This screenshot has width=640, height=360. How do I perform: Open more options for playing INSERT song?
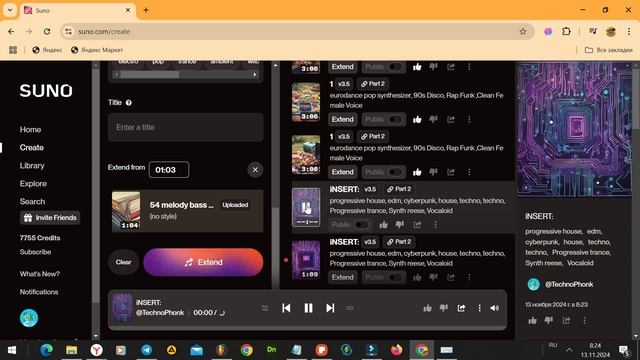(x=436, y=224)
